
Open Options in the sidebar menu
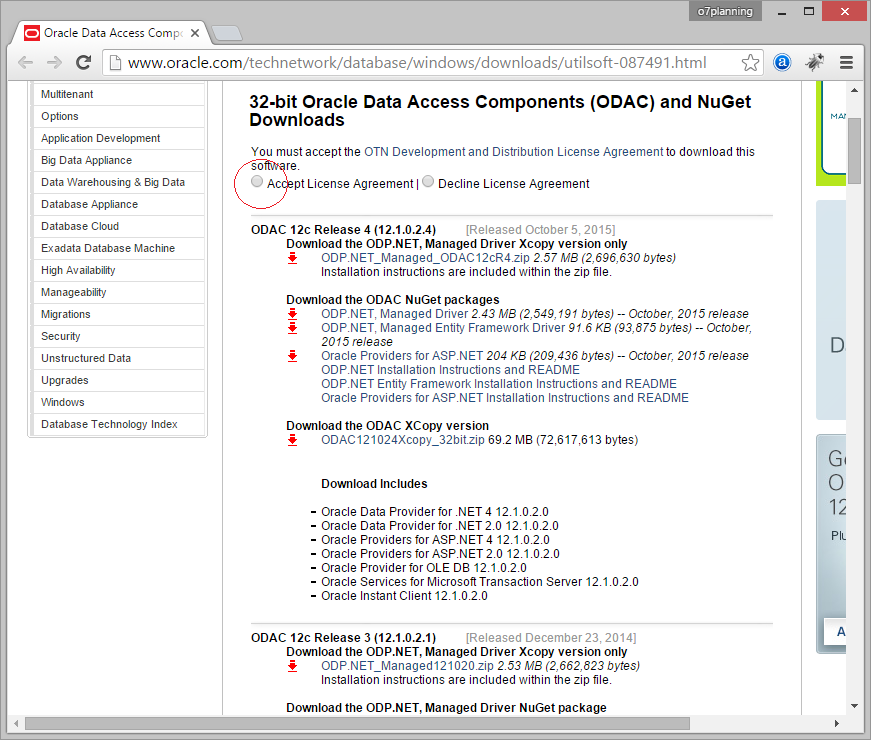(119, 116)
